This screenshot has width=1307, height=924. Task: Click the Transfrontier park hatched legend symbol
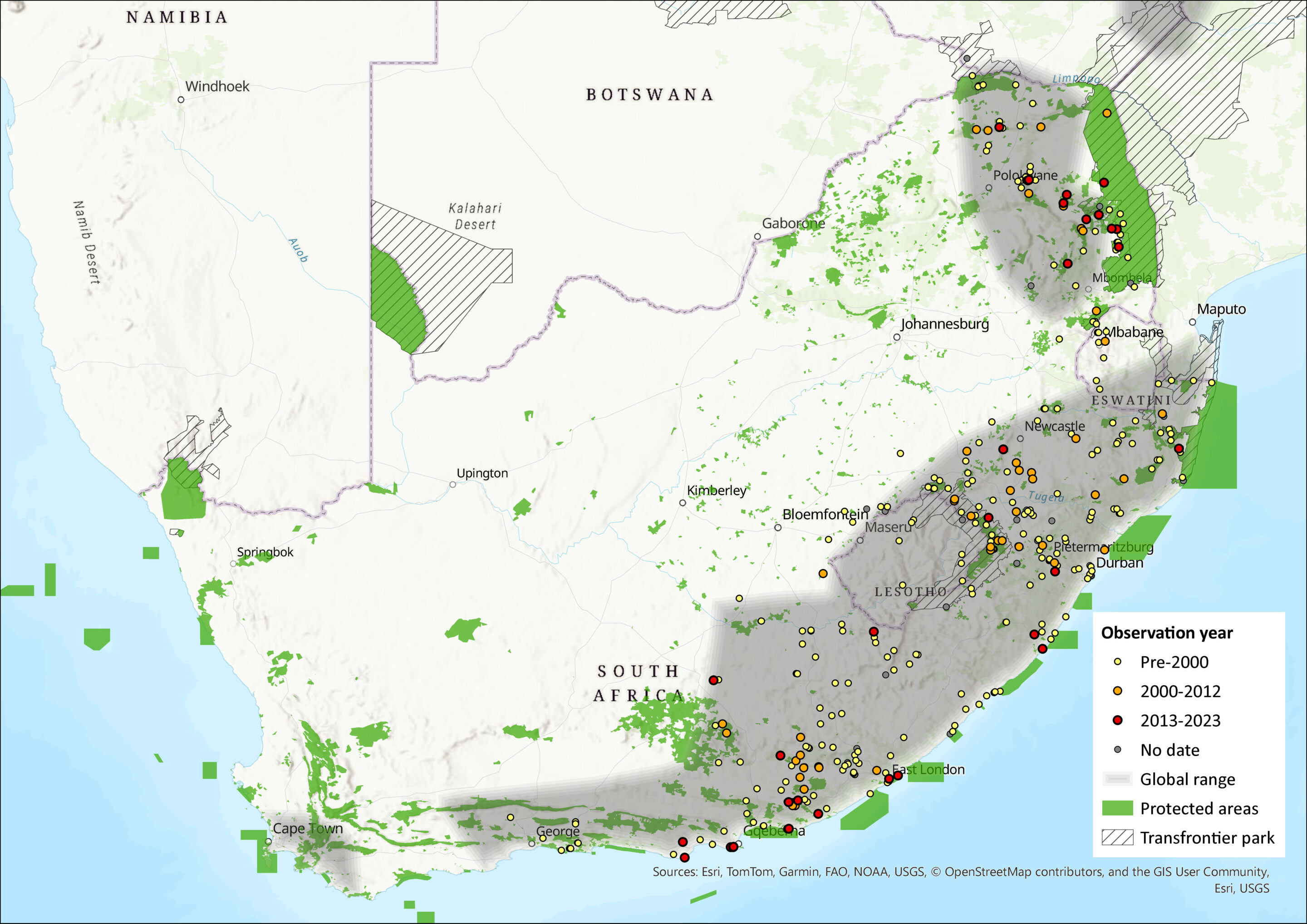click(x=1117, y=837)
